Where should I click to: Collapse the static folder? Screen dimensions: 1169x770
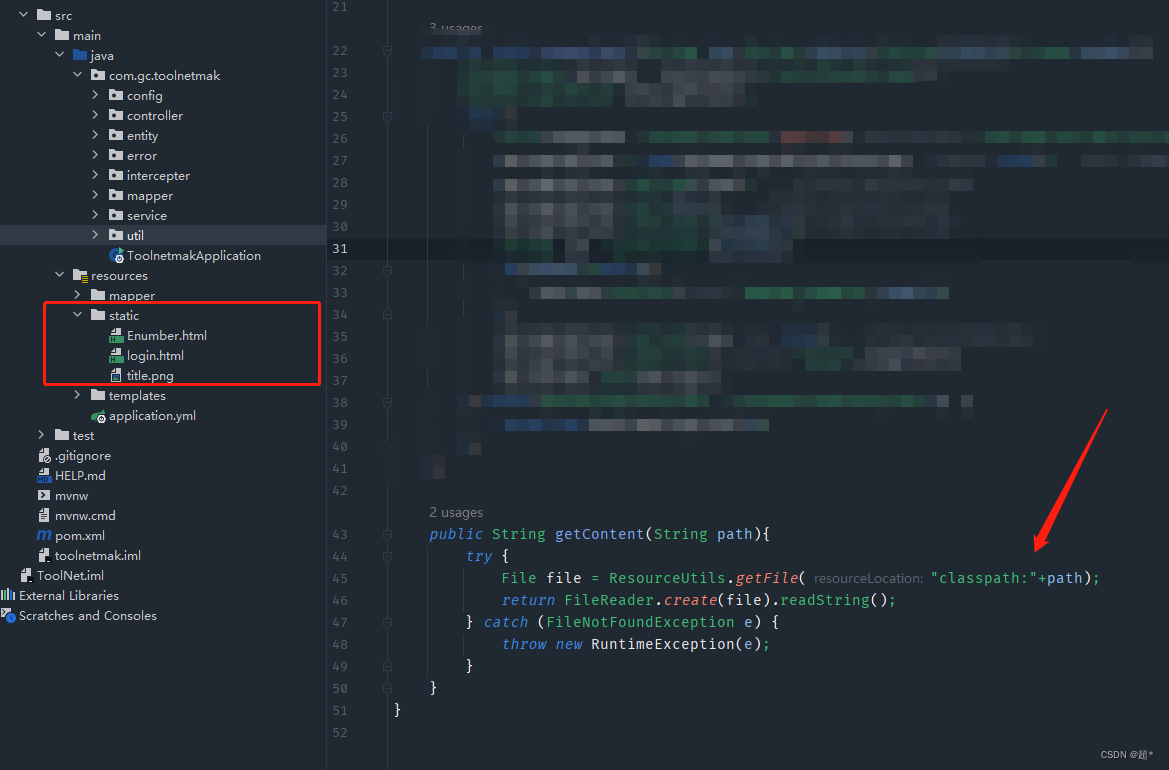(77, 314)
